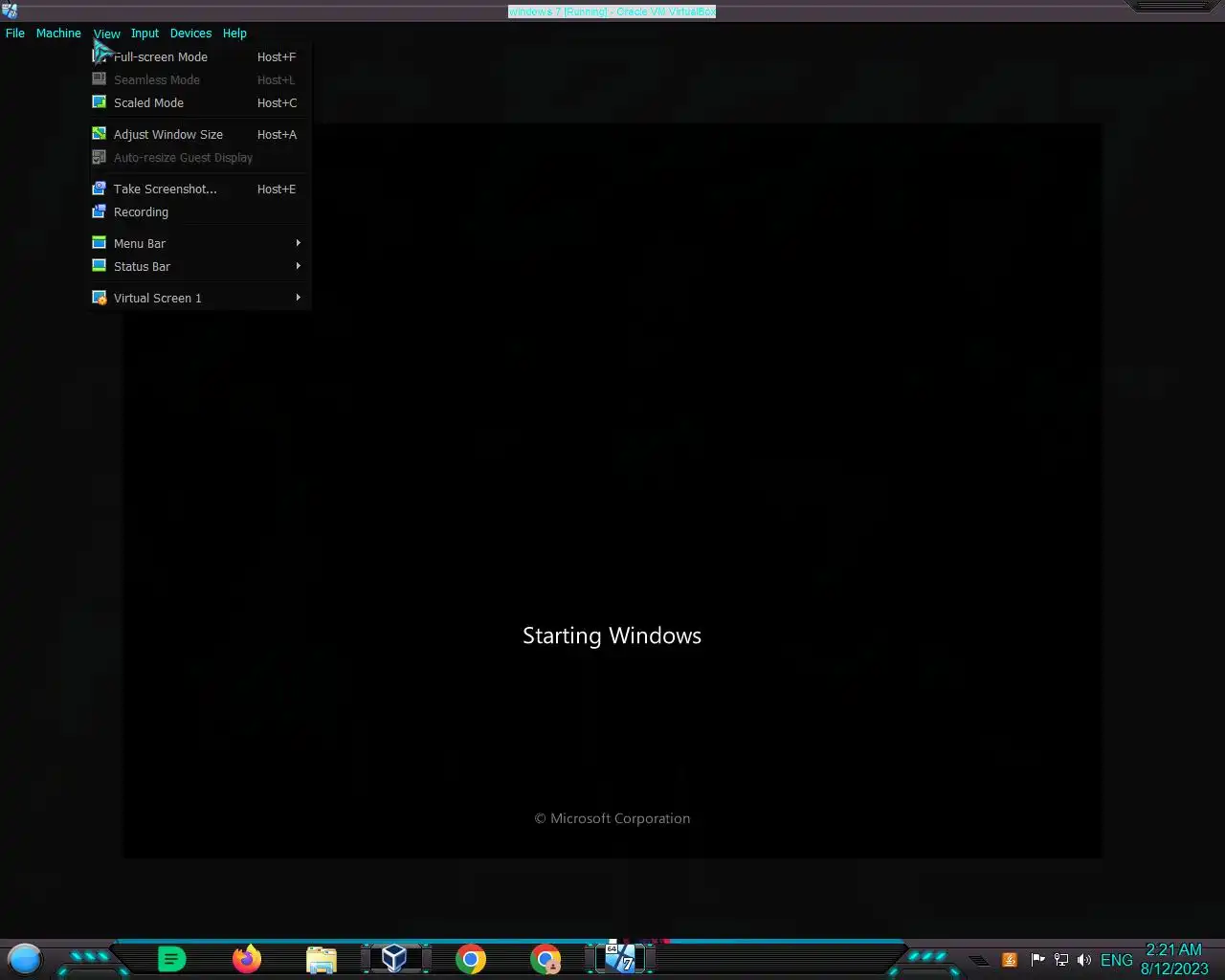Click the VirtualBox title bar icon

(10, 11)
